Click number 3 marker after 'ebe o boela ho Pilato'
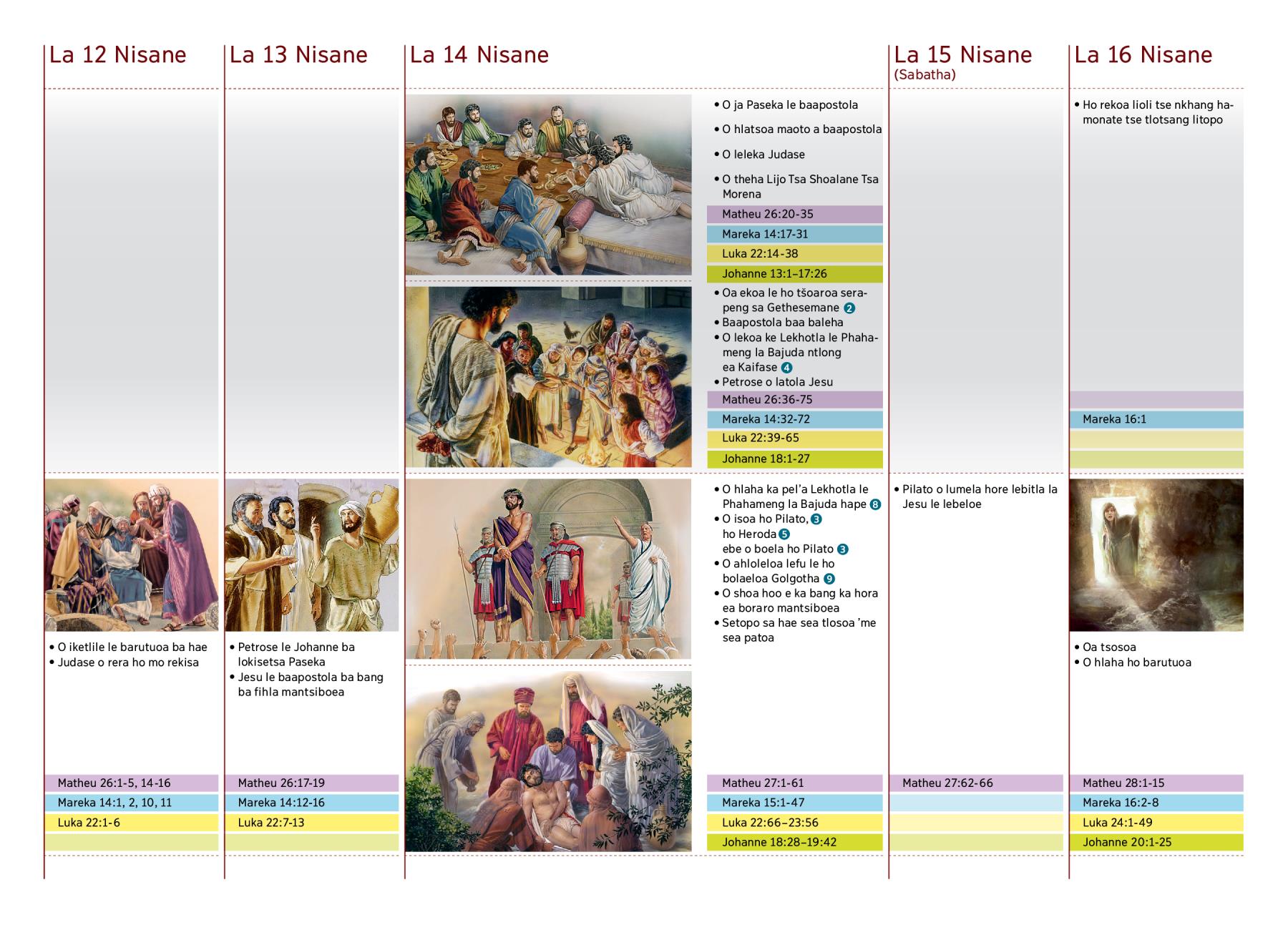Viewport: 1288px width, 930px height. [x=843, y=549]
